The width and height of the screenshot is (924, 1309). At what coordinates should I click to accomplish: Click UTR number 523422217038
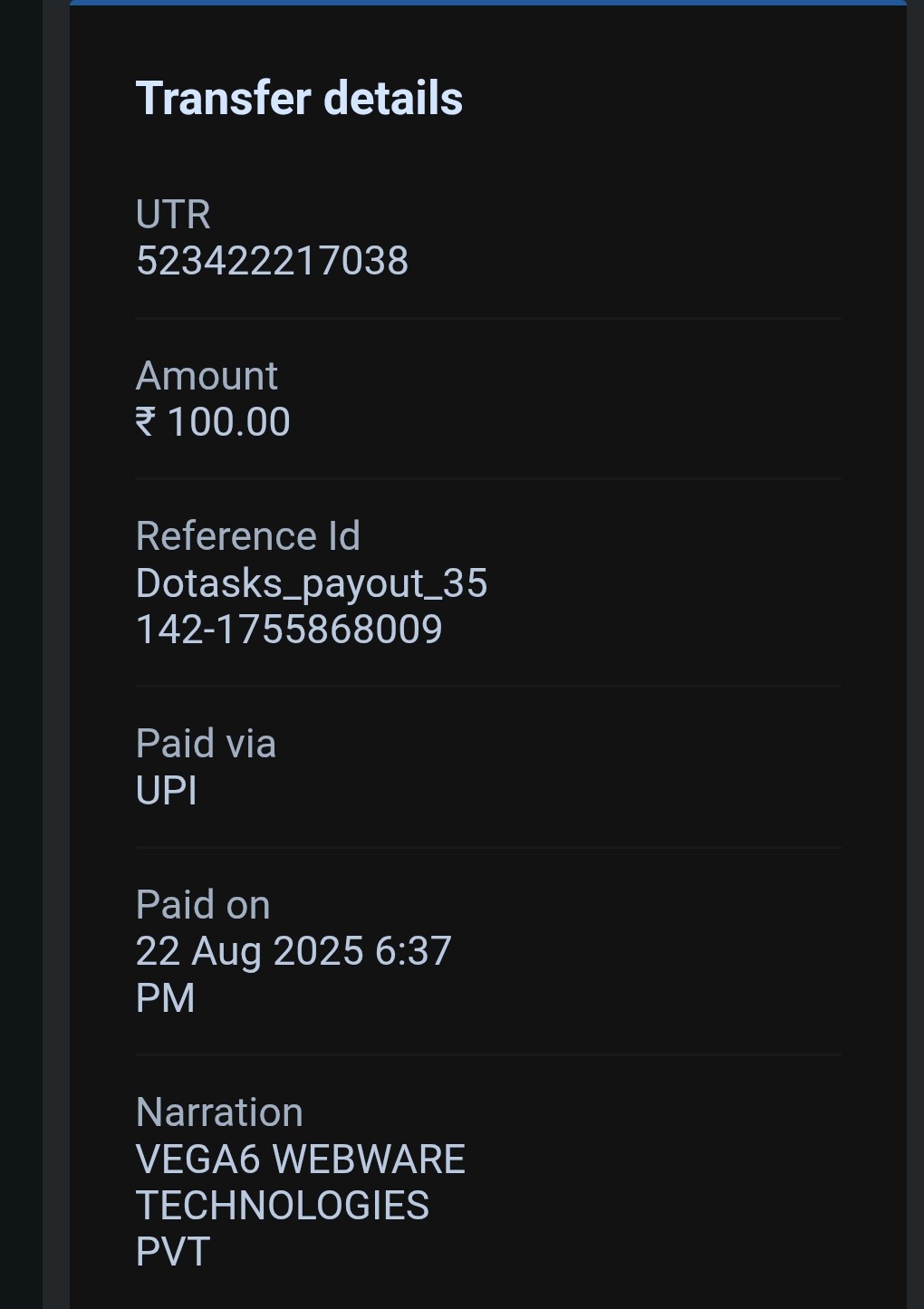(x=272, y=261)
